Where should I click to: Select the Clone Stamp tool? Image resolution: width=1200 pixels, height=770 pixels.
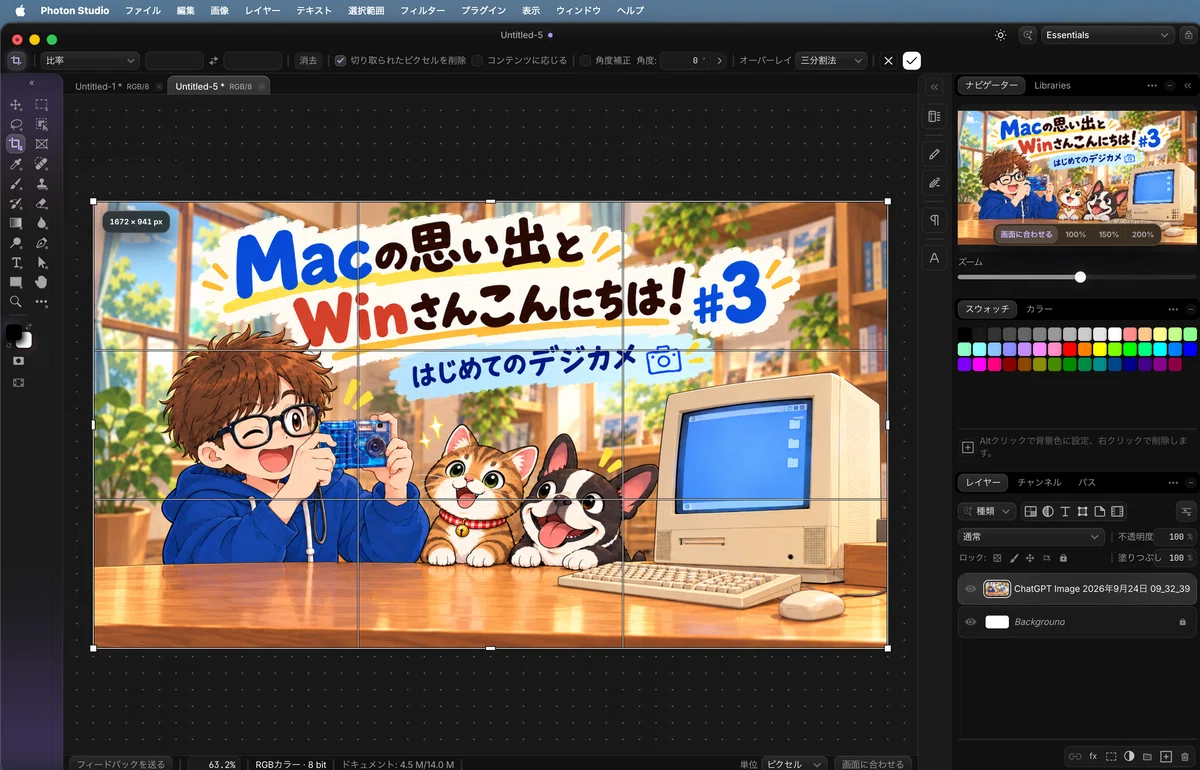coord(42,184)
